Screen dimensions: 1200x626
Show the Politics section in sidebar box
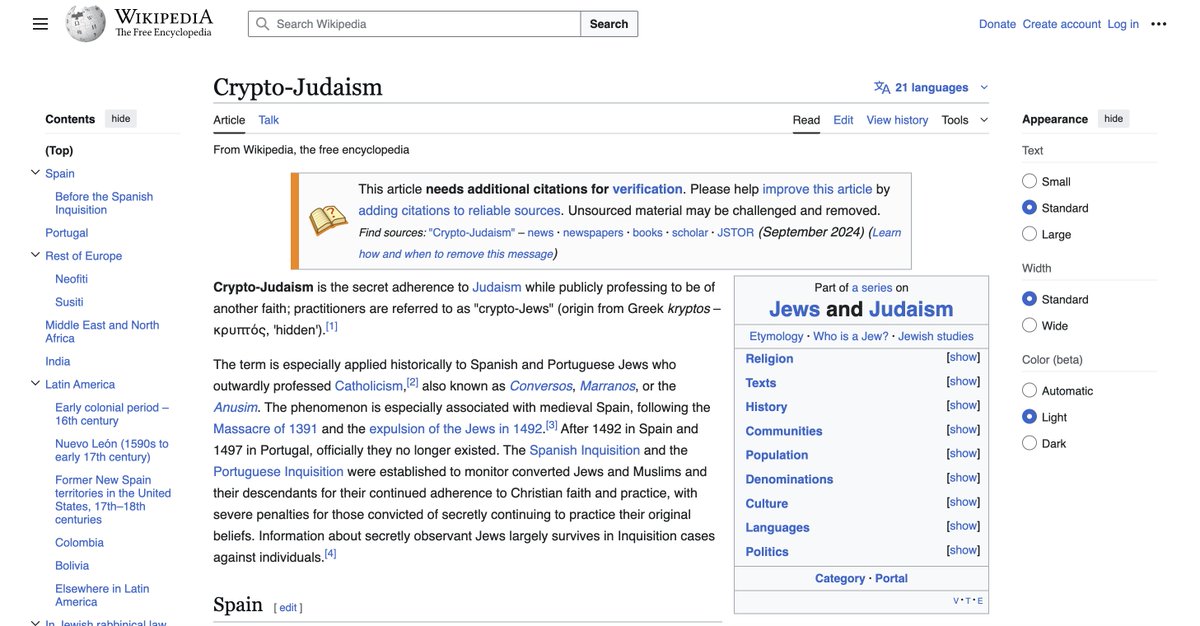(963, 550)
